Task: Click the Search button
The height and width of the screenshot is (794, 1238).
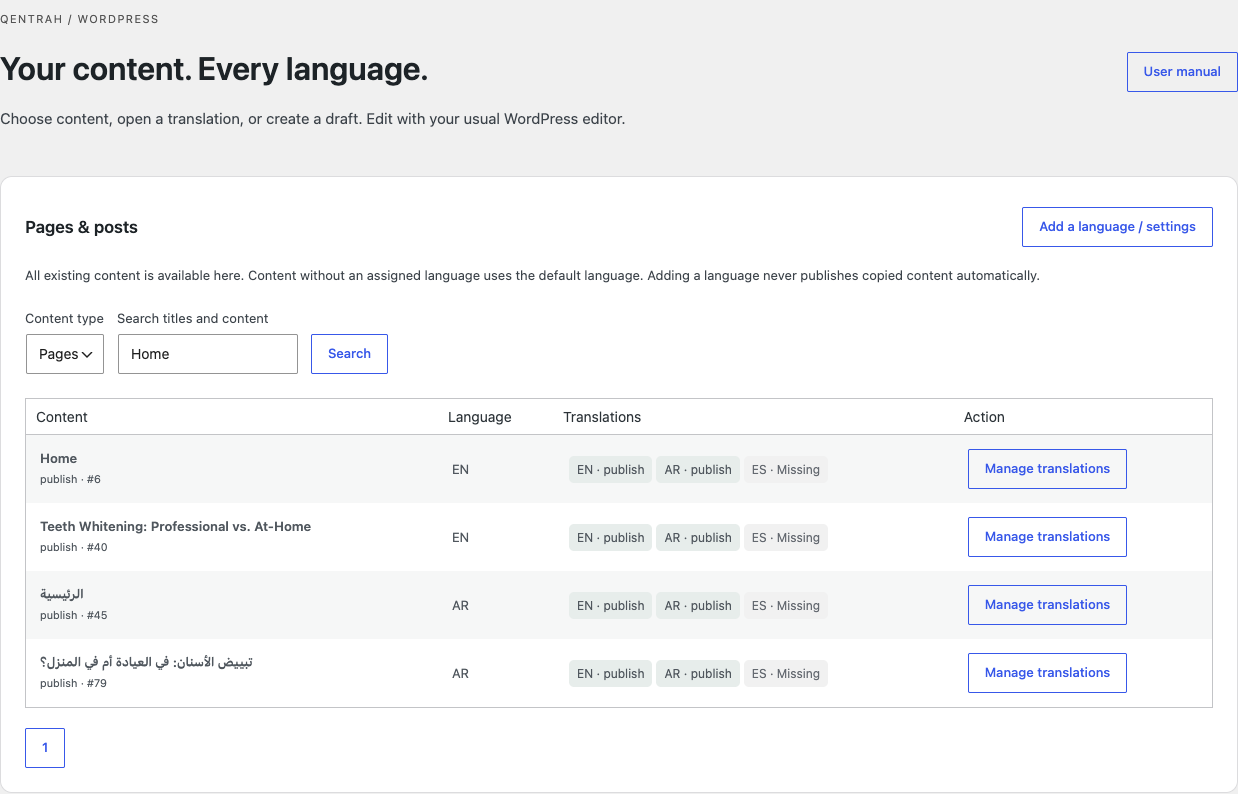Action: tap(349, 354)
